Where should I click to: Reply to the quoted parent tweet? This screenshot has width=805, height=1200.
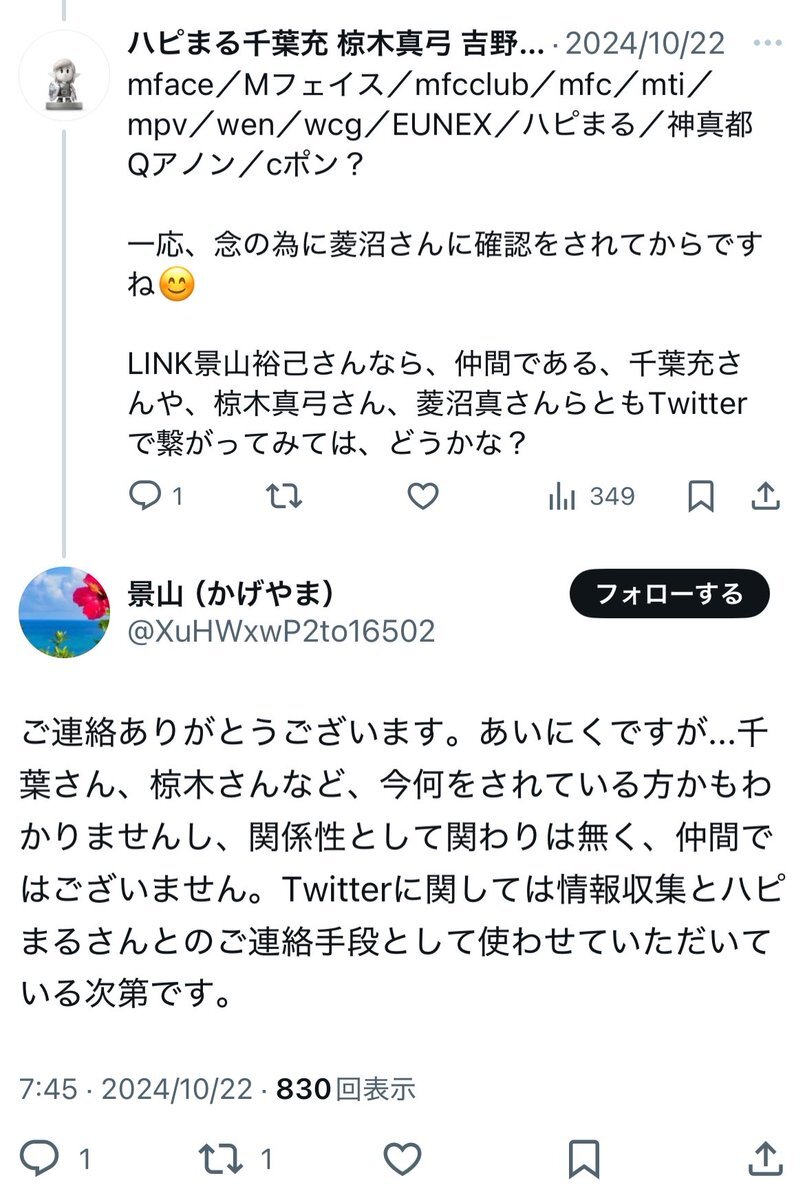pos(147,496)
